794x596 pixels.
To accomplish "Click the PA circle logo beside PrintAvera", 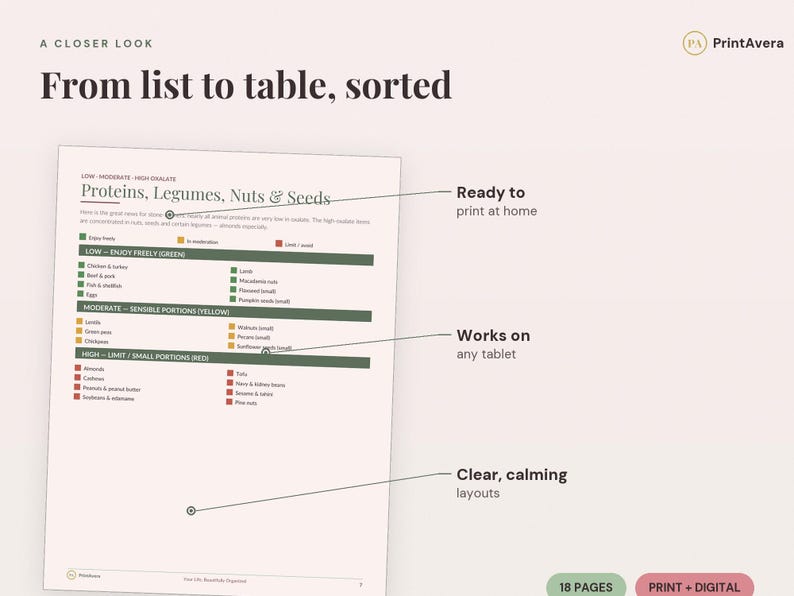I will 694,43.
